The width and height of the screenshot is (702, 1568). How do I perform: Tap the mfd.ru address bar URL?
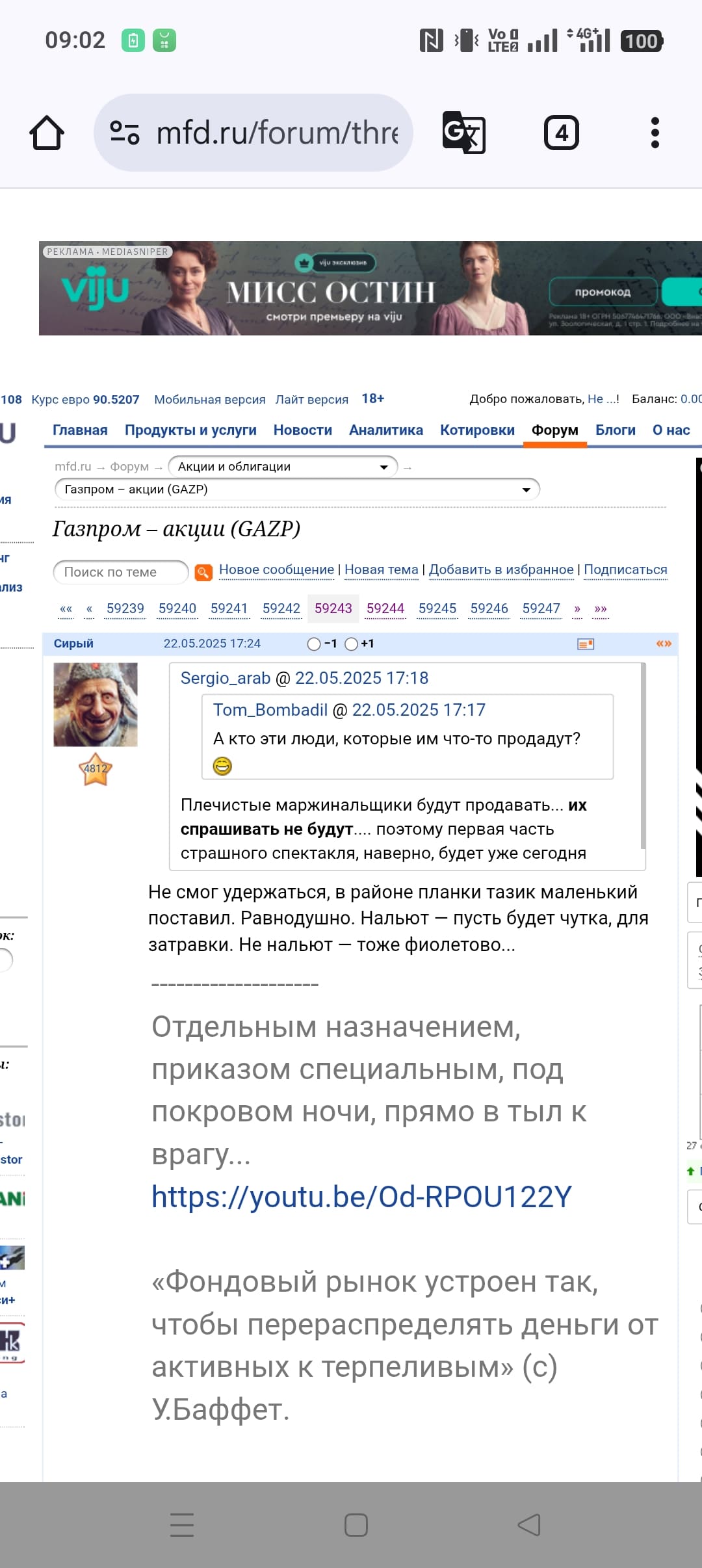tap(278, 133)
